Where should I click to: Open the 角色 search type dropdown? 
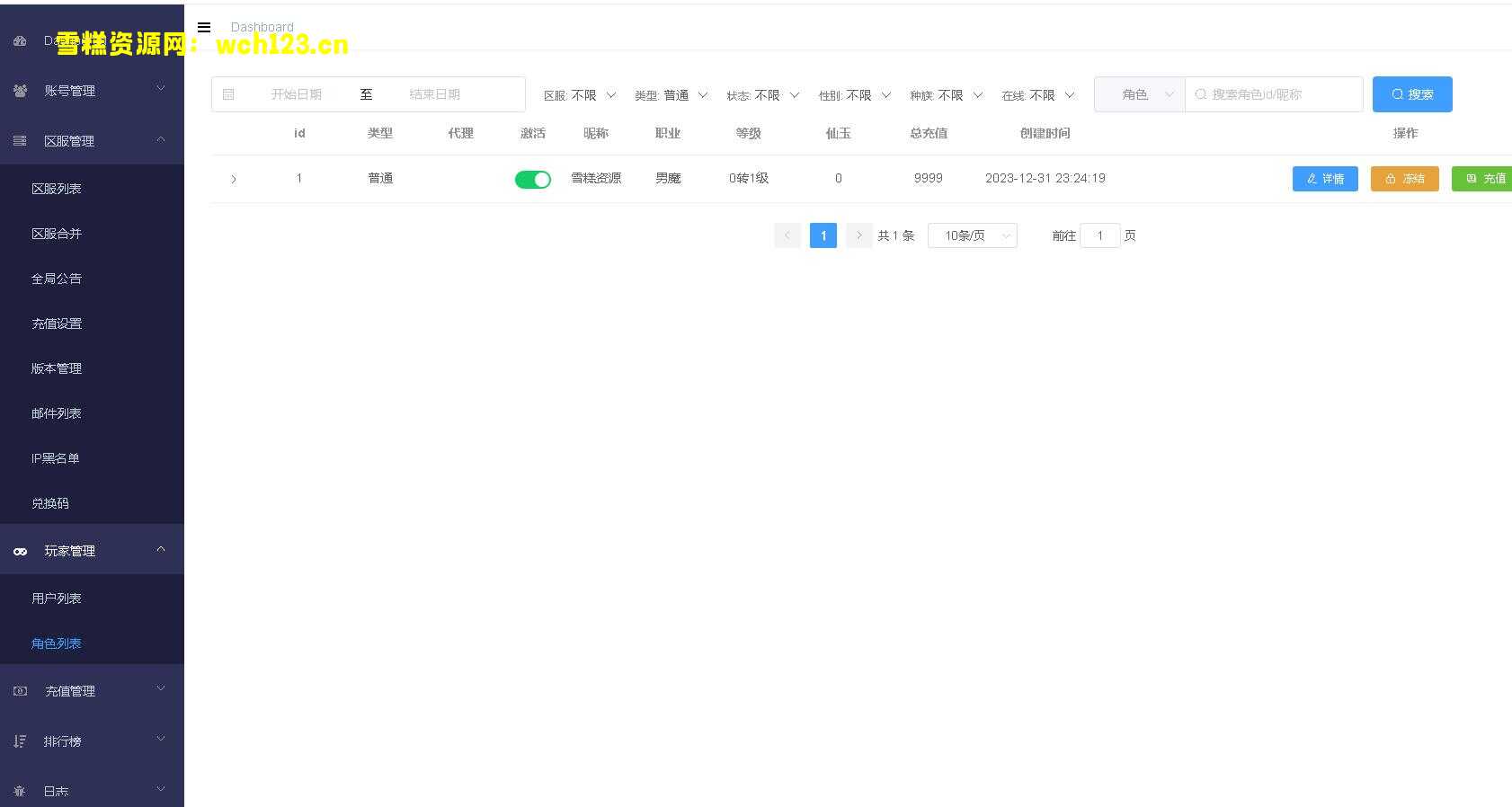(x=1140, y=94)
